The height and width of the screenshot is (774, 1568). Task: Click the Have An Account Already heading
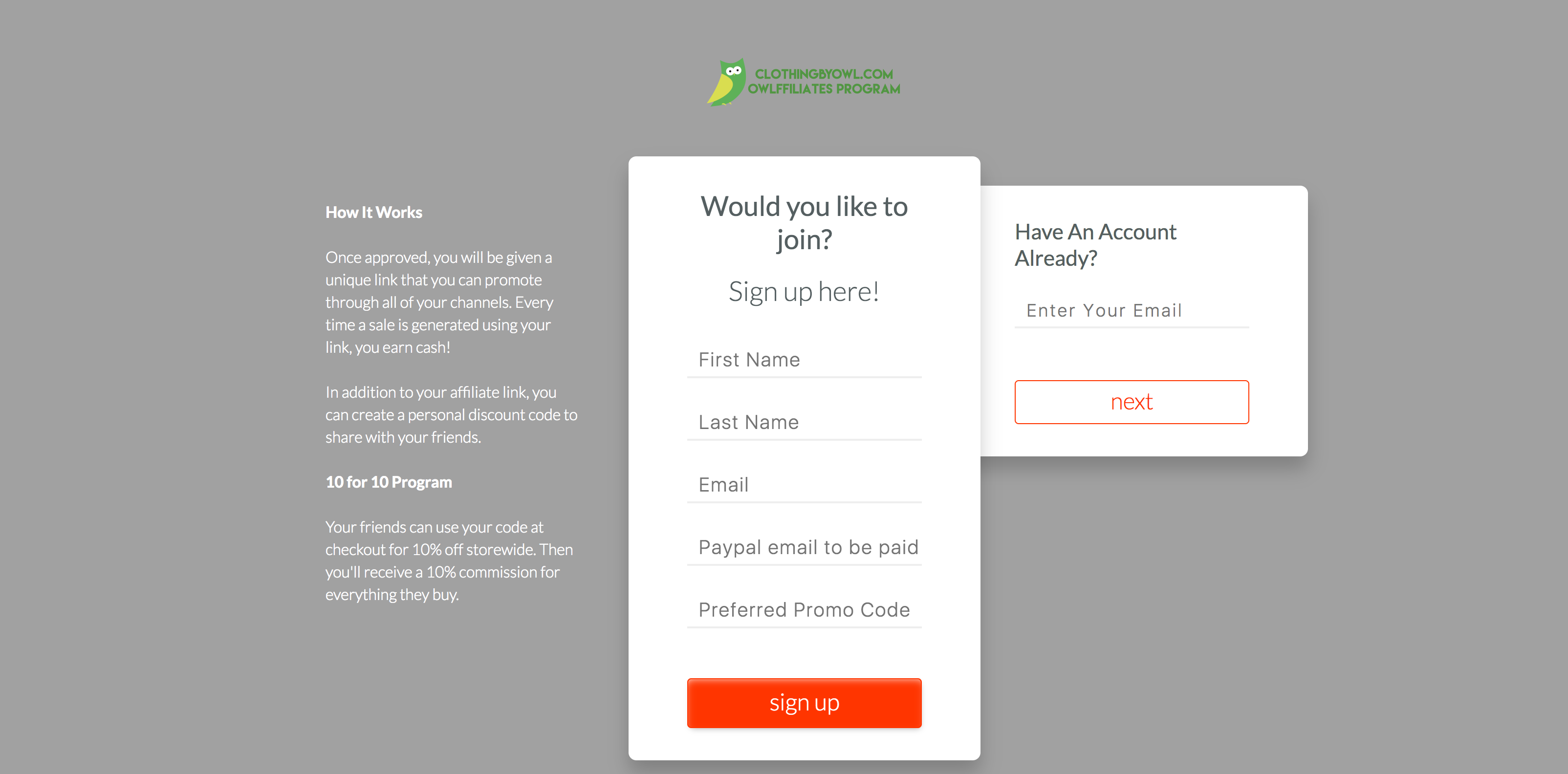(1095, 245)
